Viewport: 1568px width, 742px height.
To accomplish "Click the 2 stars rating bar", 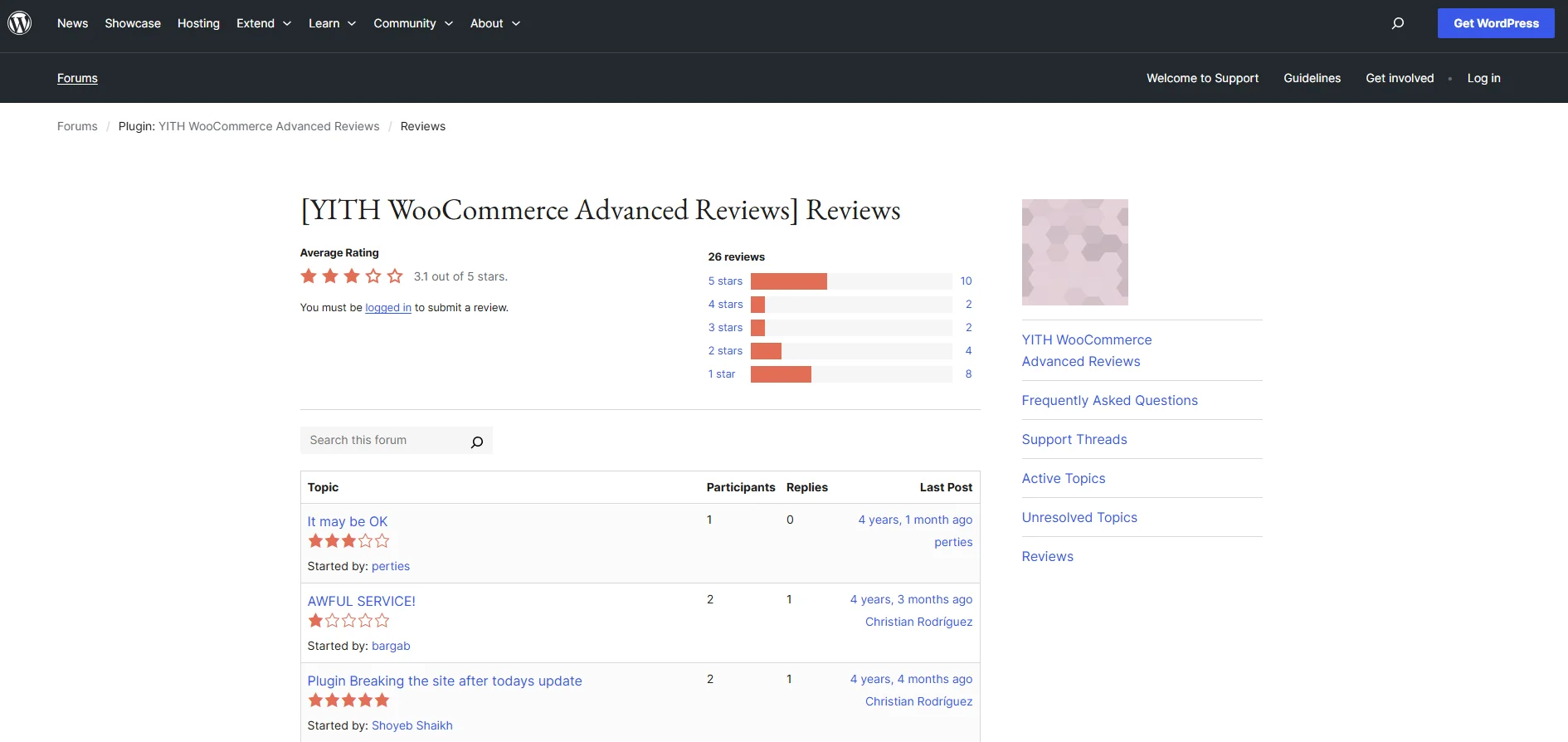I will pyautogui.click(x=851, y=351).
